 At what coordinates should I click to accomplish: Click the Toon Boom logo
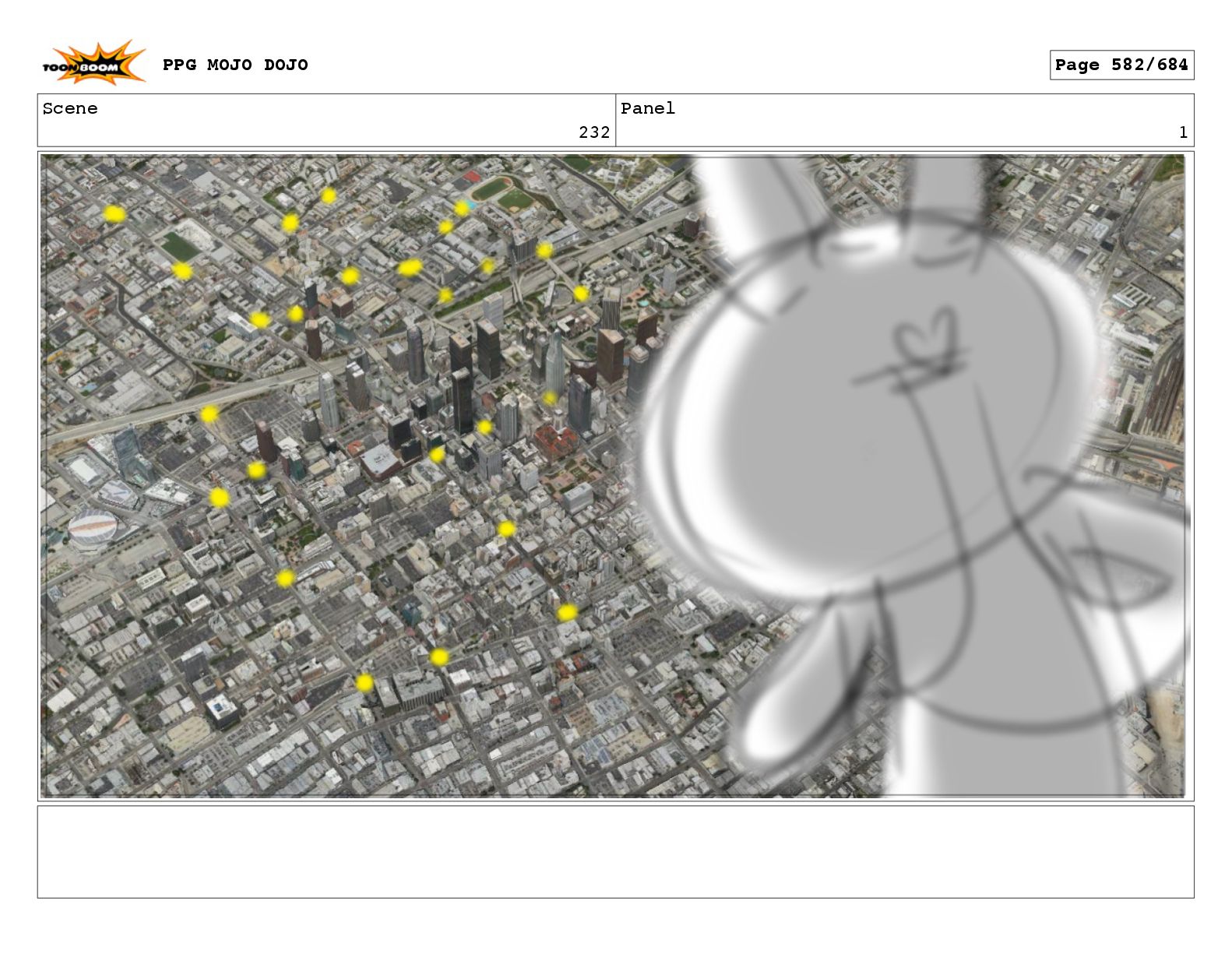[93, 63]
